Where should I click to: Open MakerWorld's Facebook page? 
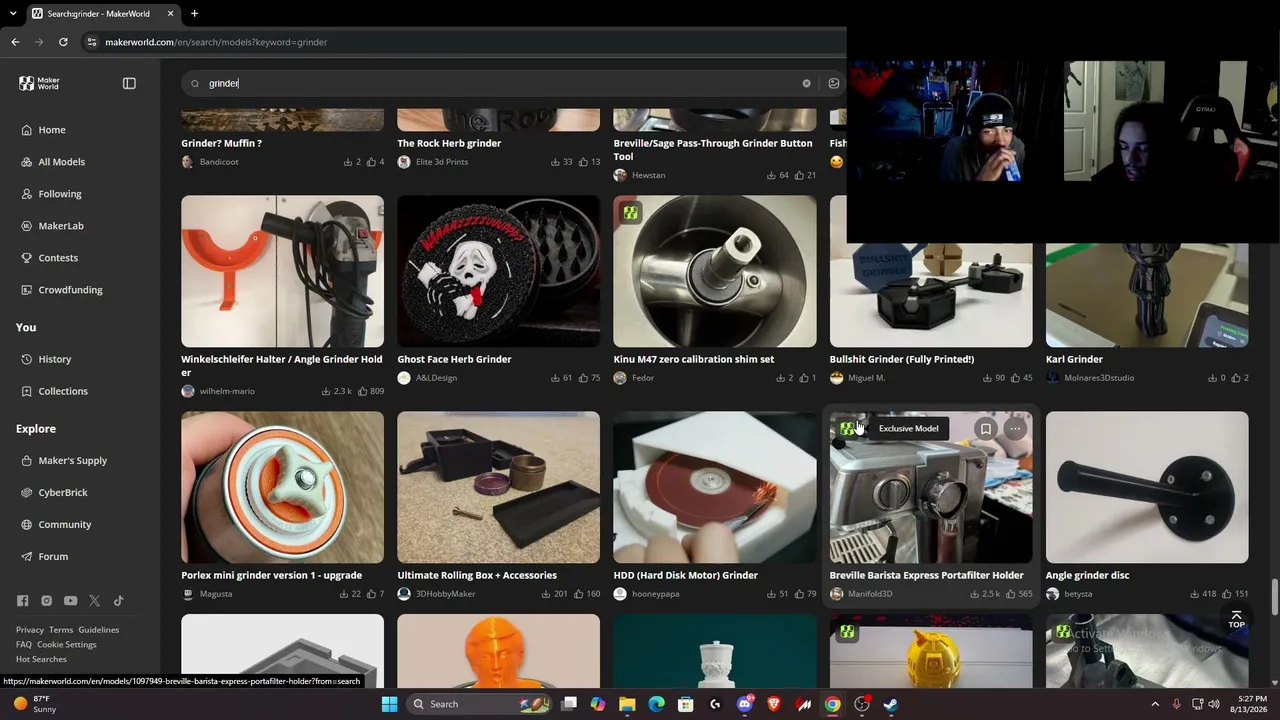(x=22, y=601)
